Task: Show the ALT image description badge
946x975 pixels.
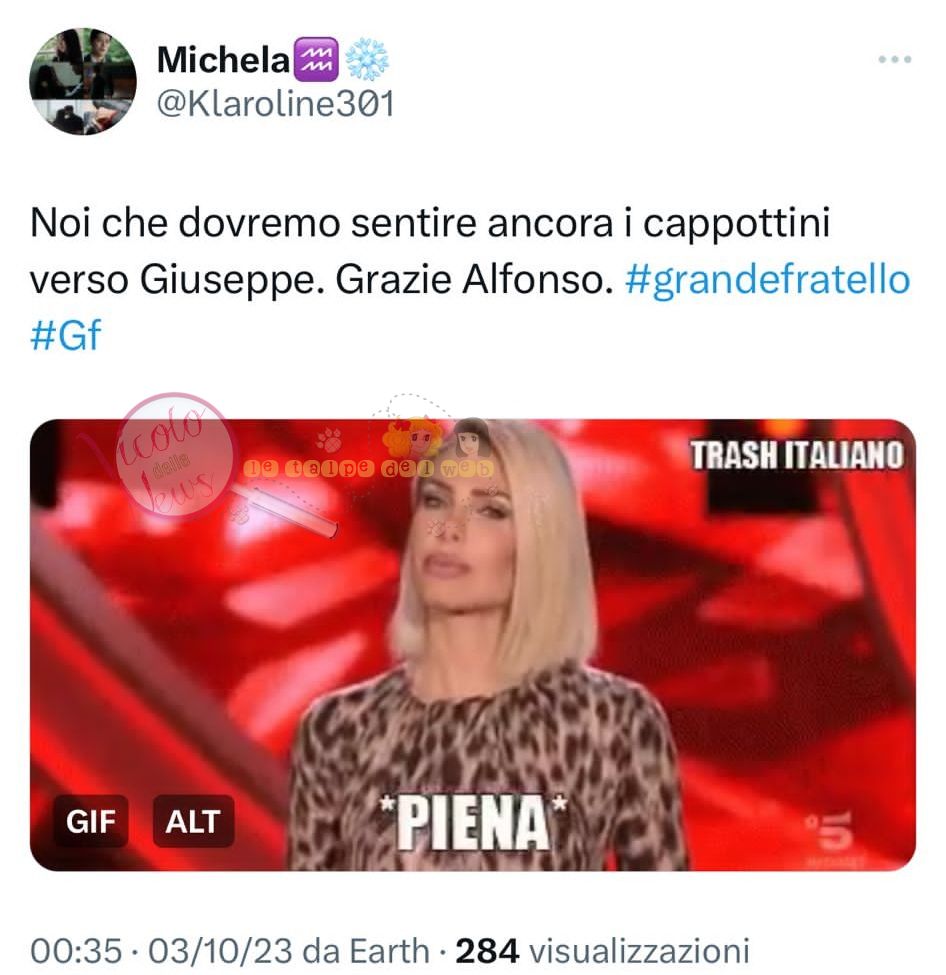Action: [x=193, y=821]
